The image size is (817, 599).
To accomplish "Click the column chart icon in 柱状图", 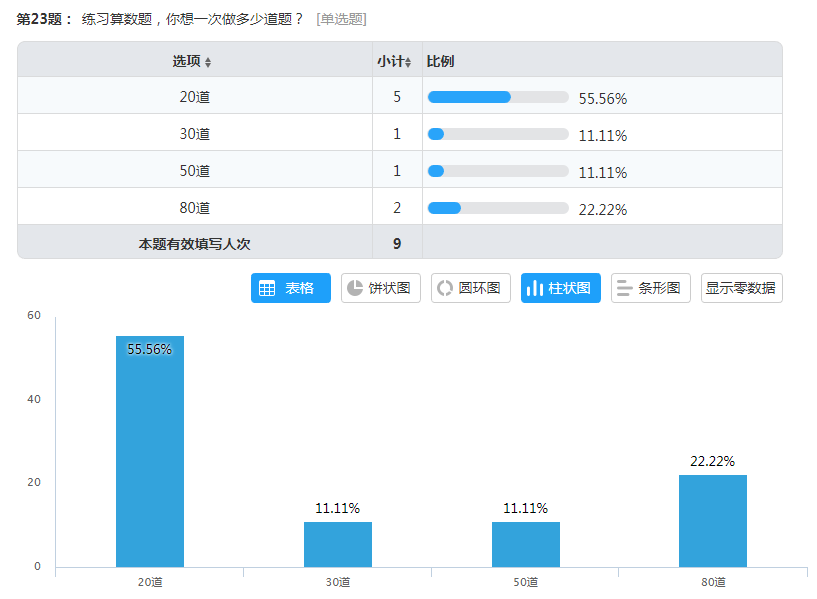I will click(x=535, y=288).
